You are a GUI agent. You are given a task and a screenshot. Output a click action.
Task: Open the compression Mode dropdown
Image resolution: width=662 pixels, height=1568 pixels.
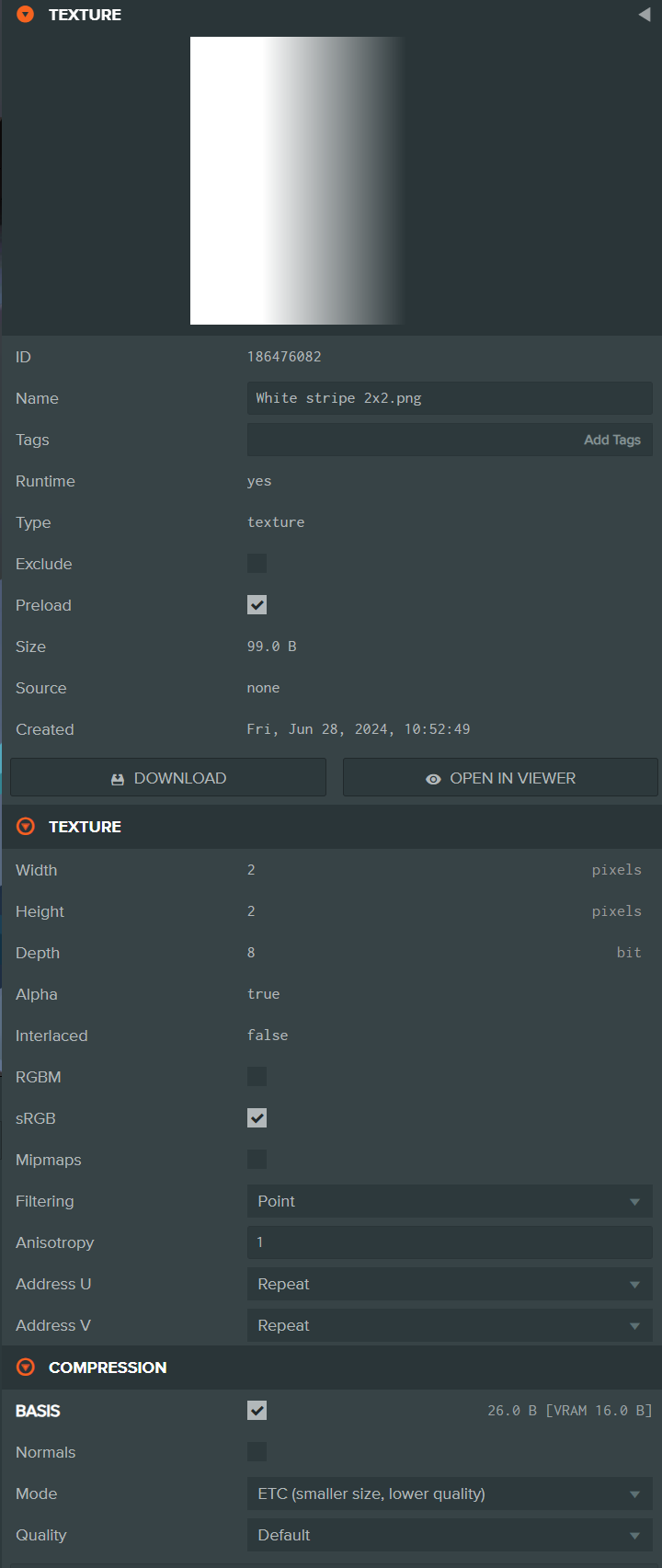pyautogui.click(x=450, y=1494)
